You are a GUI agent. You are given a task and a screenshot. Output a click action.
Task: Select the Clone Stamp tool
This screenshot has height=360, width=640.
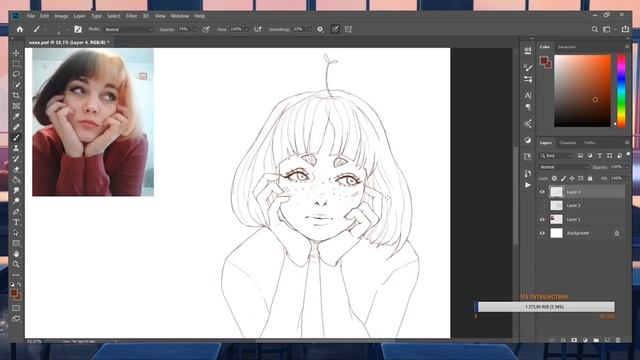pos(16,149)
